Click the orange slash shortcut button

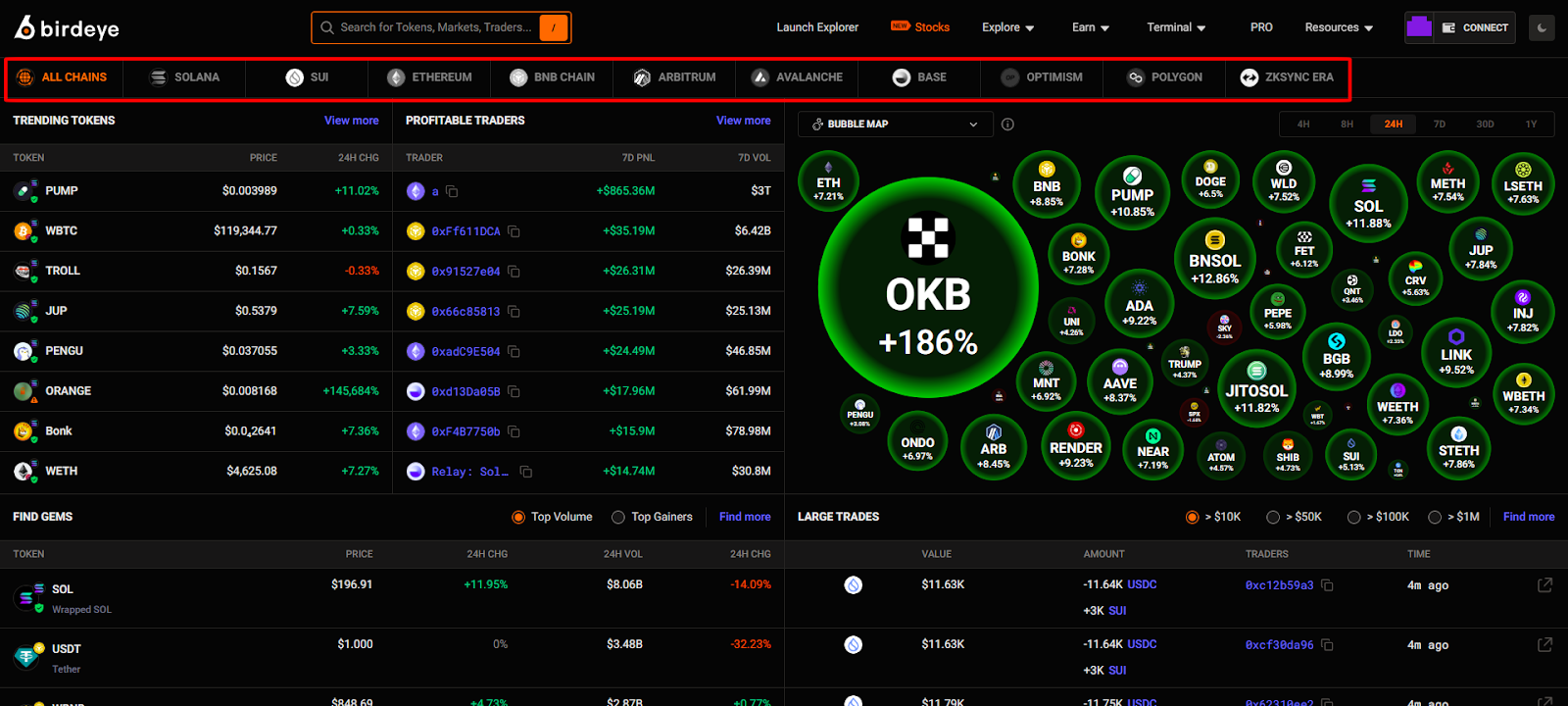pos(554,27)
